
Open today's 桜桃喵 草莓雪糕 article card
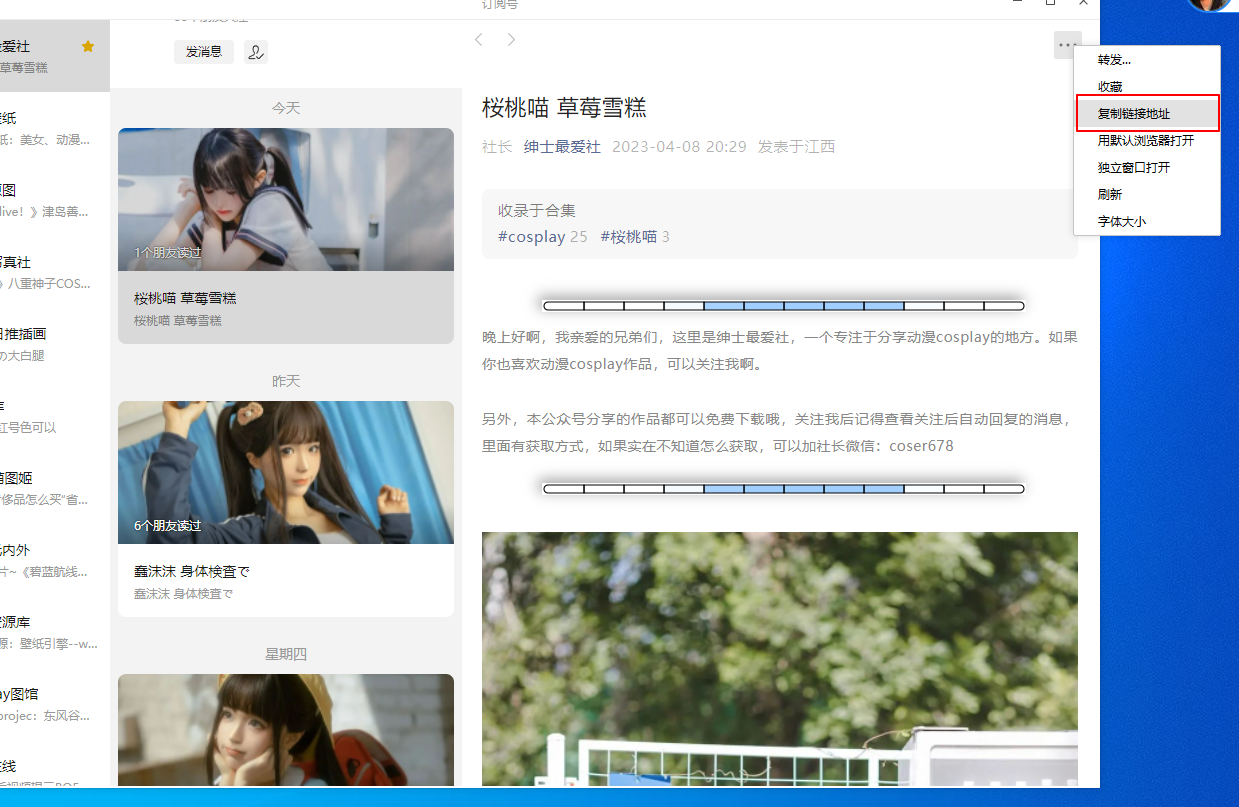pos(286,235)
